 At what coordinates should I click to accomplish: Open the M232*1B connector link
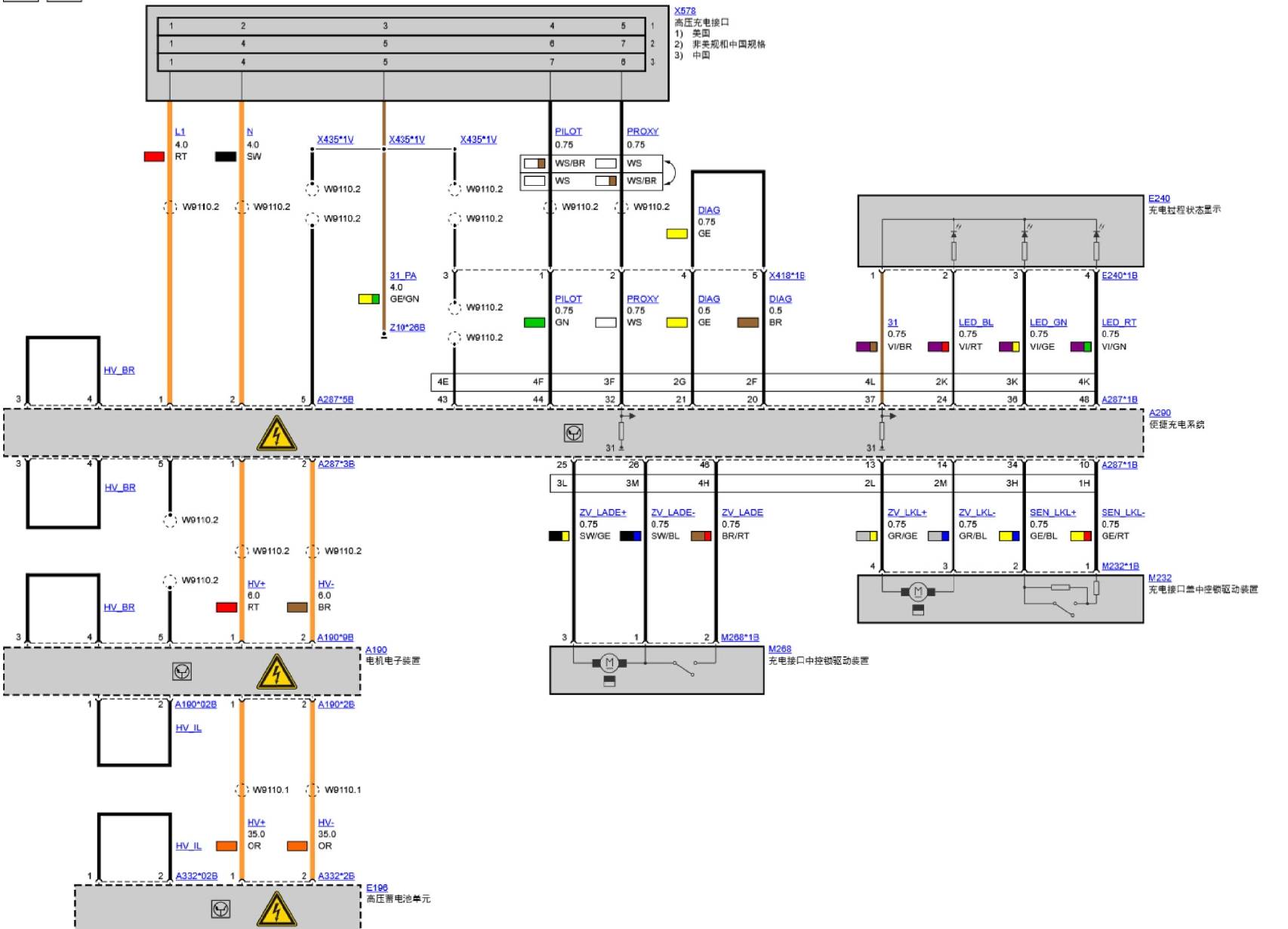tap(1120, 566)
